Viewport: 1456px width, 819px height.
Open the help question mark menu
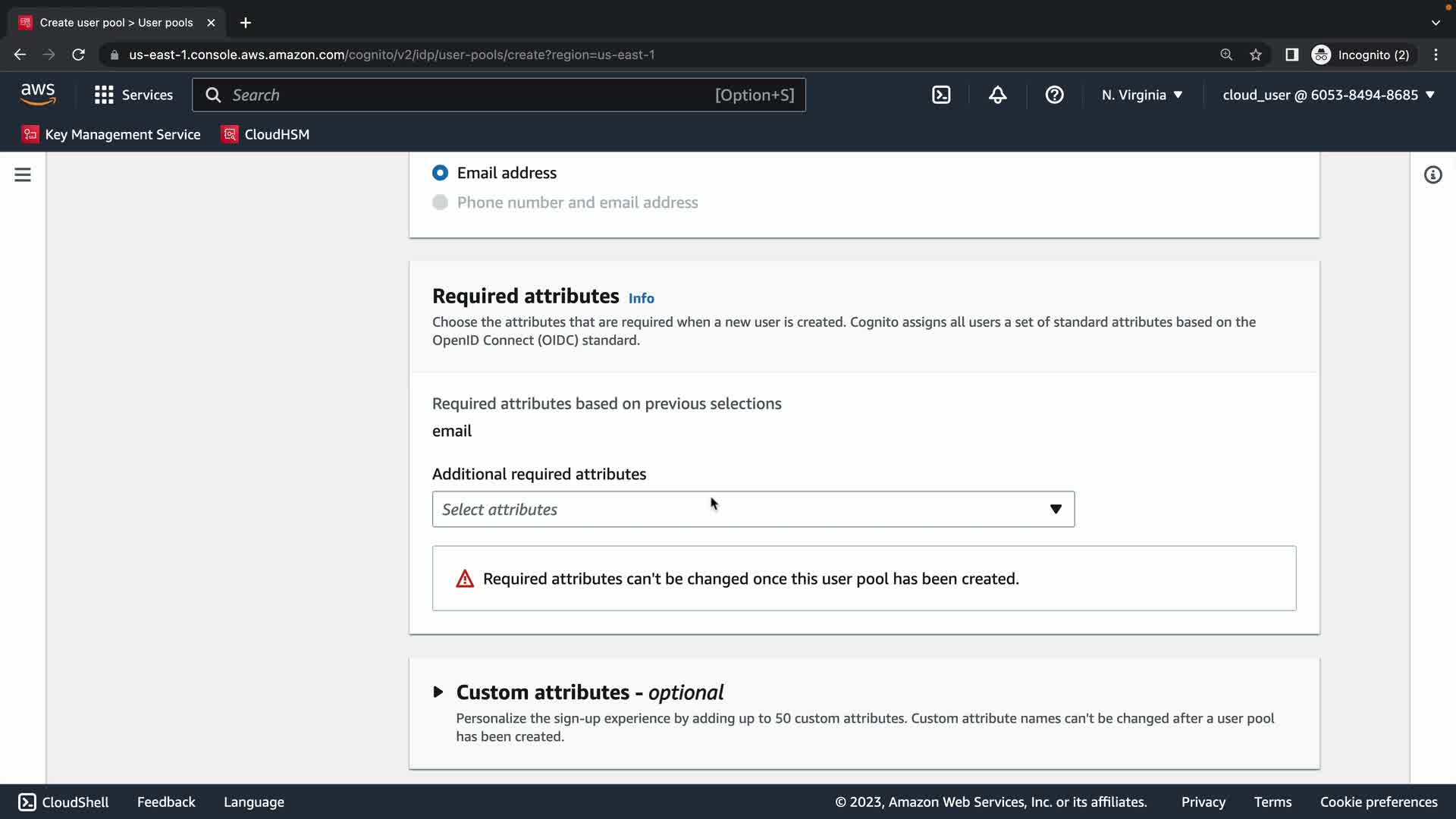point(1054,95)
